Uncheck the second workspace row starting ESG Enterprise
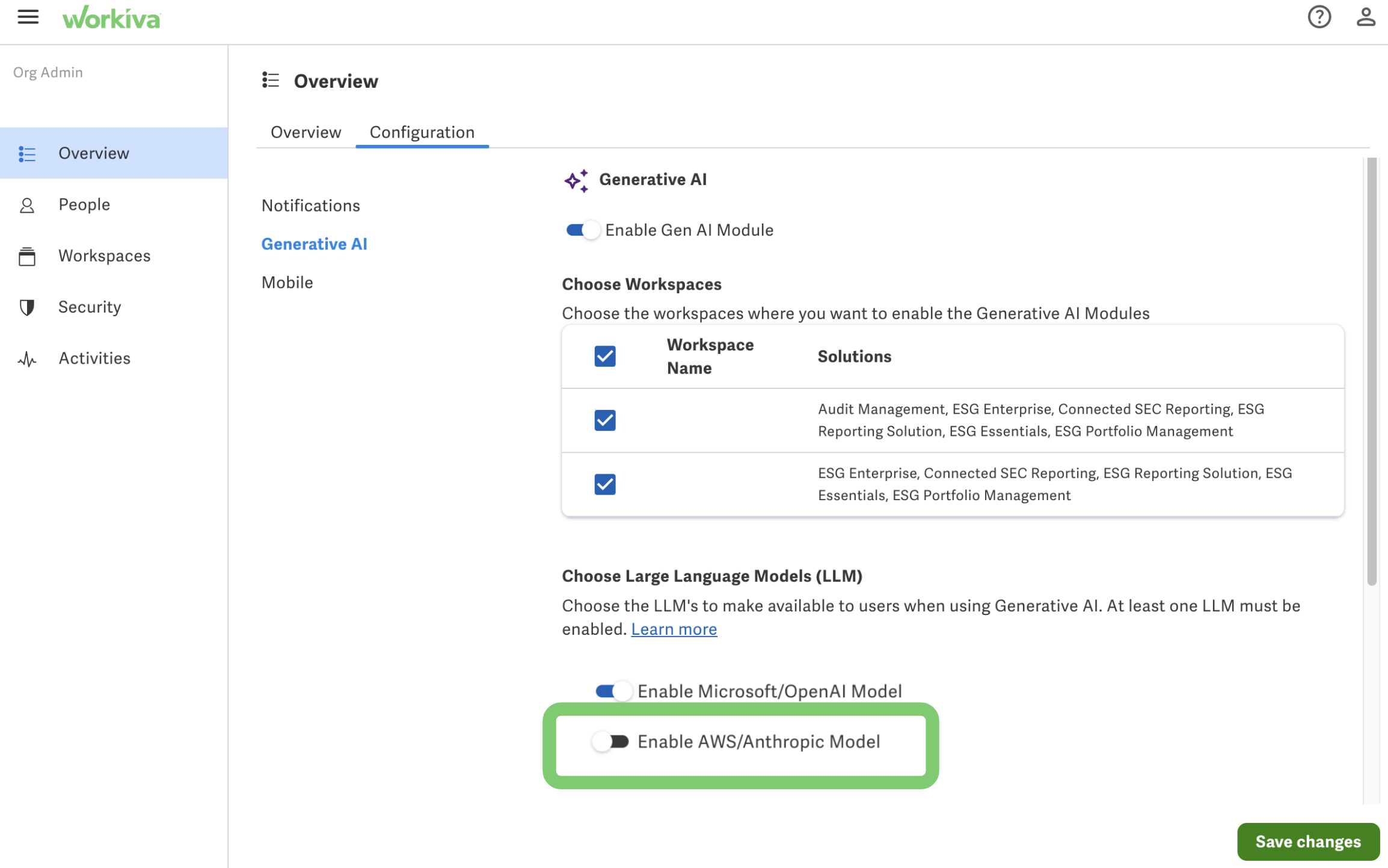This screenshot has height=868, width=1388. point(605,484)
